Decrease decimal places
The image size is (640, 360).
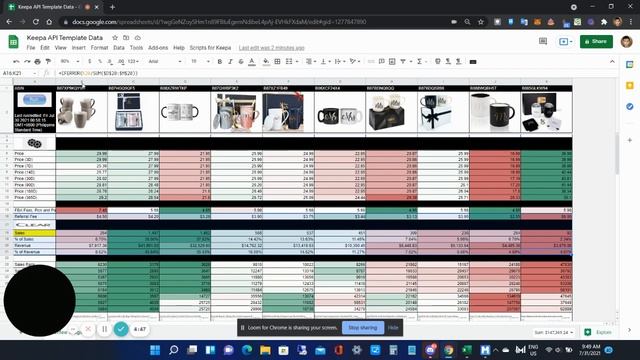coord(110,62)
